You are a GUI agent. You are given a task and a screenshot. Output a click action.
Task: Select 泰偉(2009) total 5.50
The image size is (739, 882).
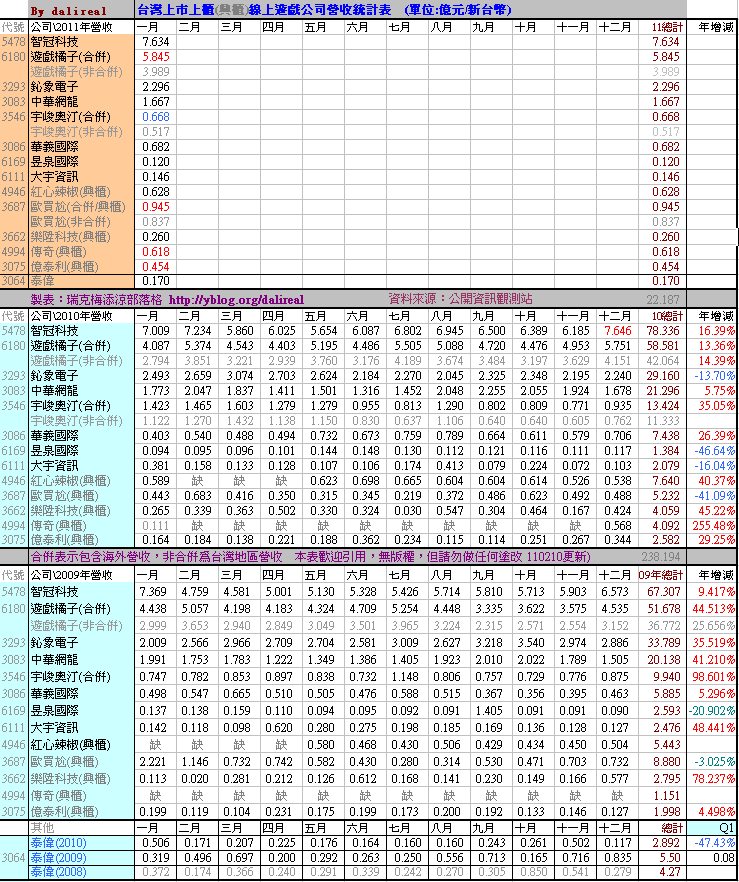pyautogui.click(x=669, y=858)
